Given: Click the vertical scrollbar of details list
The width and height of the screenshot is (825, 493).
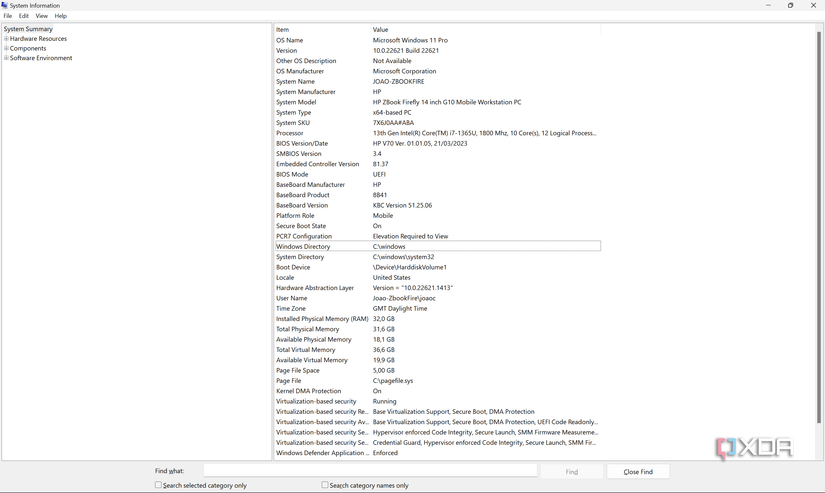Looking at the screenshot, I should coord(819,226).
